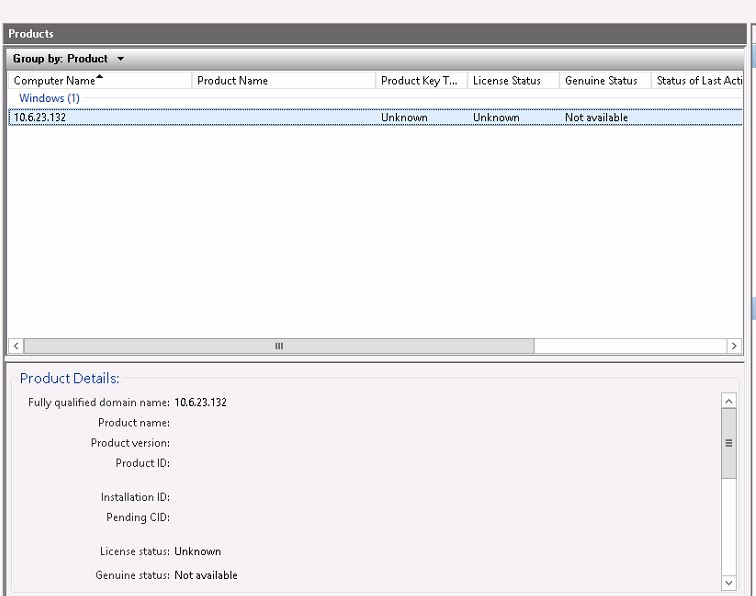Click the Genuine Status column header
Image resolution: width=756 pixels, height=596 pixels.
click(603, 81)
